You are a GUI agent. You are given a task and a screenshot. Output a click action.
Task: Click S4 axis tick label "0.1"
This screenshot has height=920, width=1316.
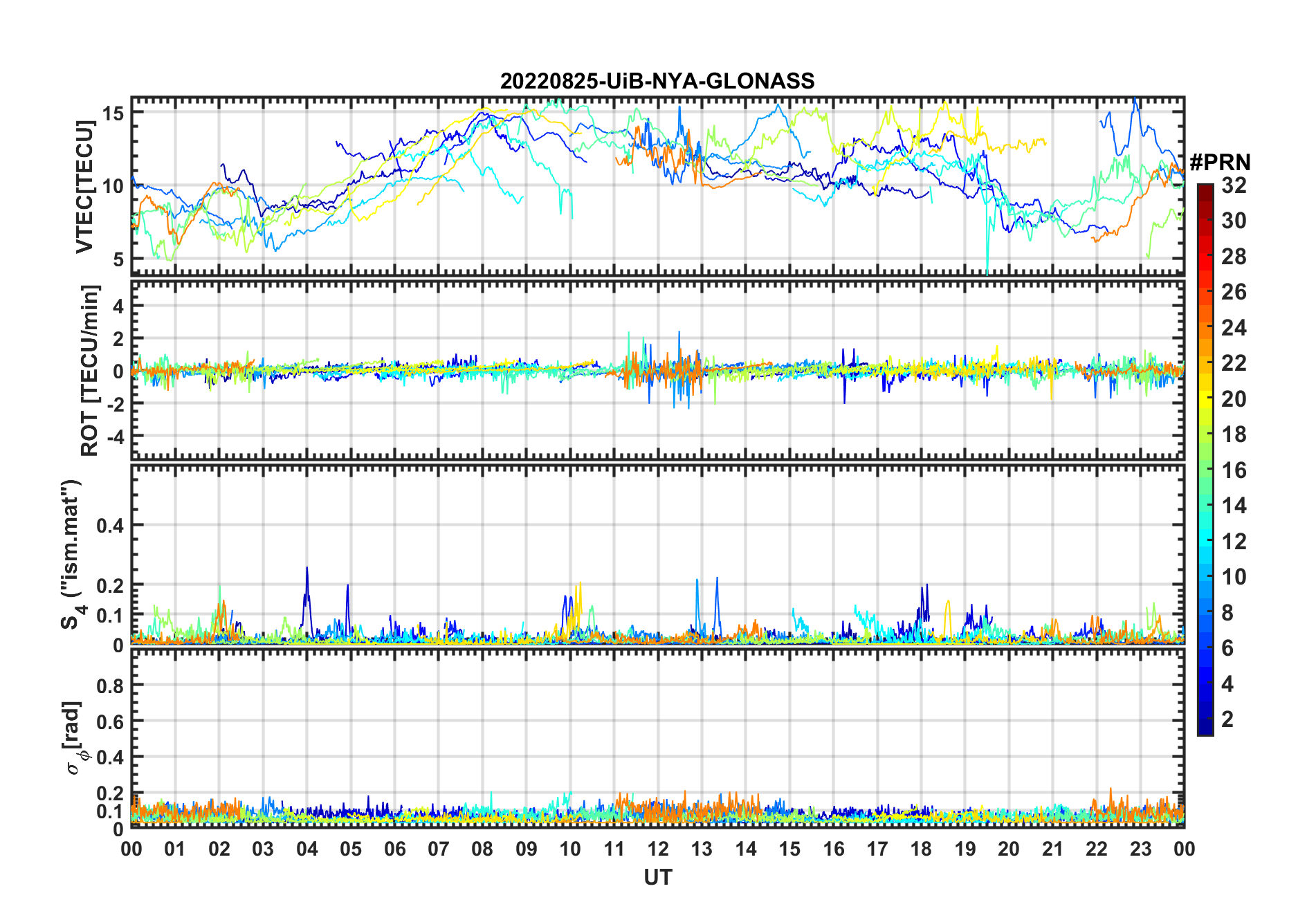(111, 615)
